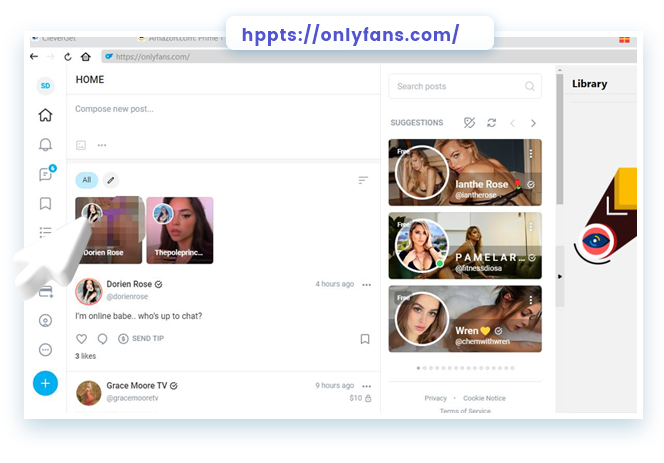
Task: Open the @gracemooretv handle
Action: (133, 398)
